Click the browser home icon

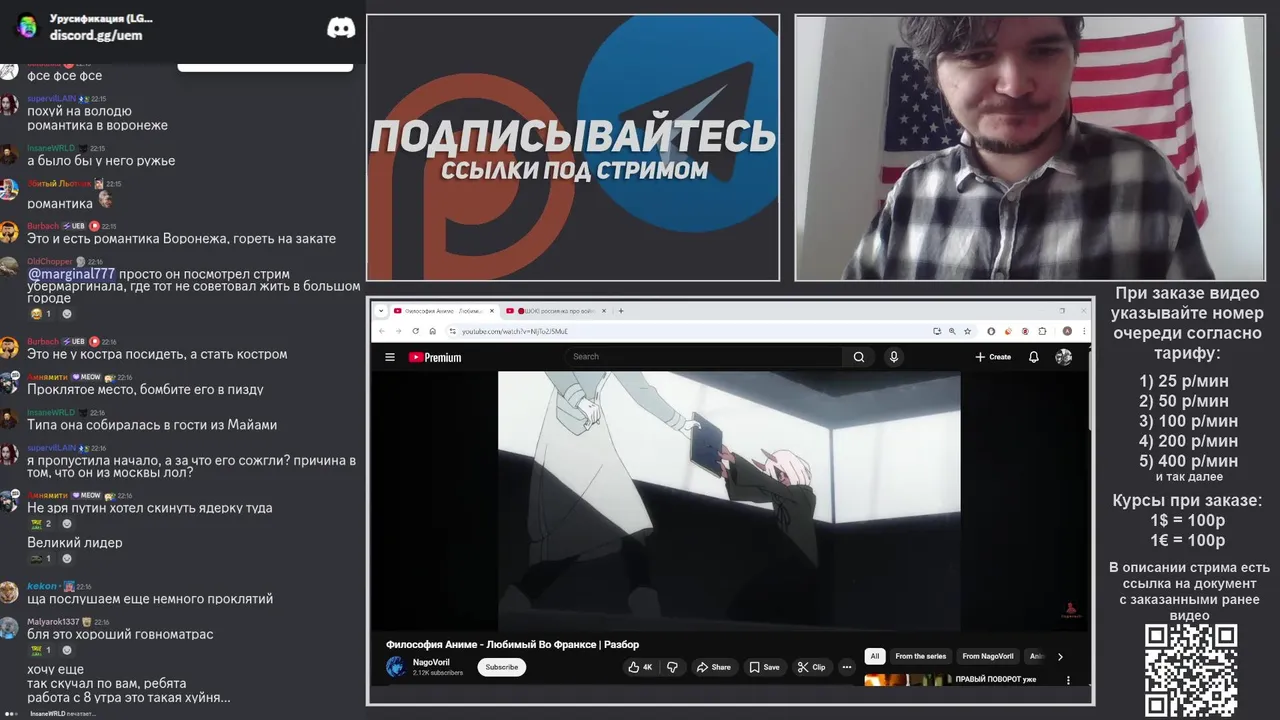pyautogui.click(x=432, y=331)
